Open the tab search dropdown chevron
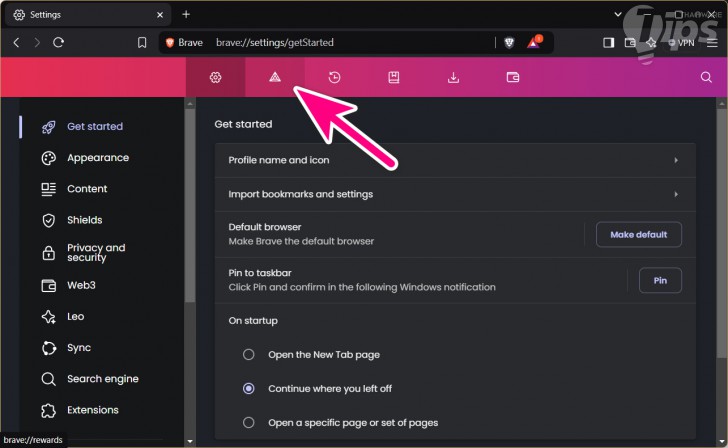 [x=618, y=14]
